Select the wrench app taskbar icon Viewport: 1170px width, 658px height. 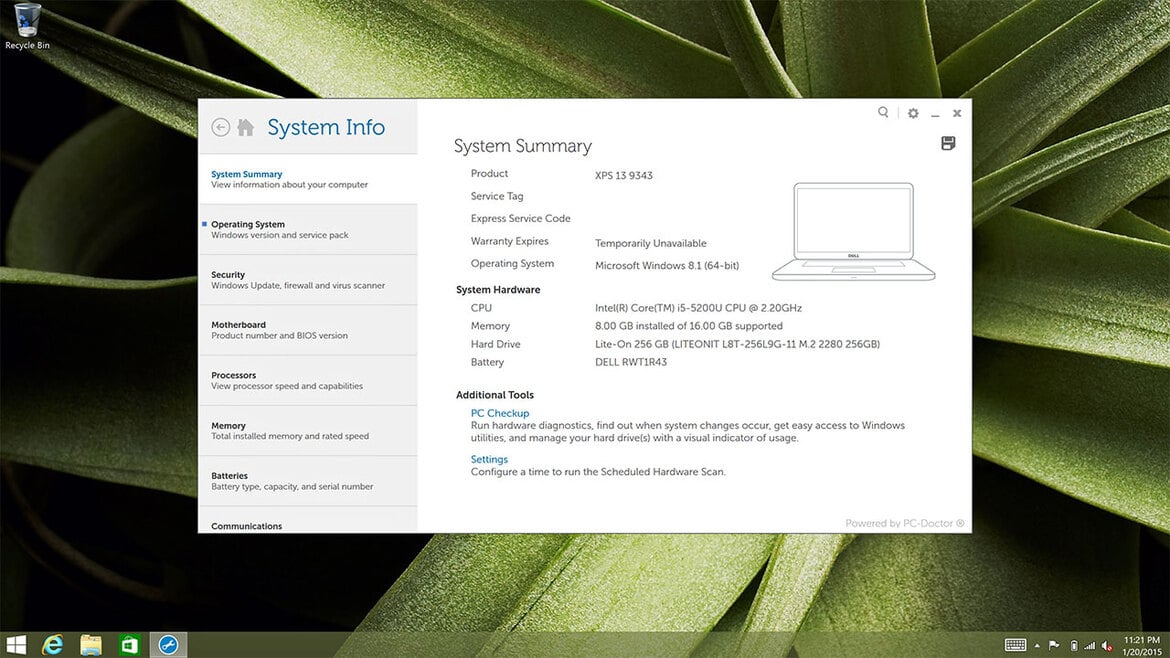pos(169,645)
